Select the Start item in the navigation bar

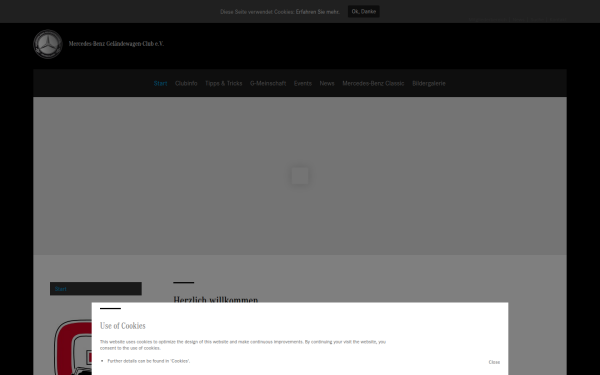(x=160, y=83)
